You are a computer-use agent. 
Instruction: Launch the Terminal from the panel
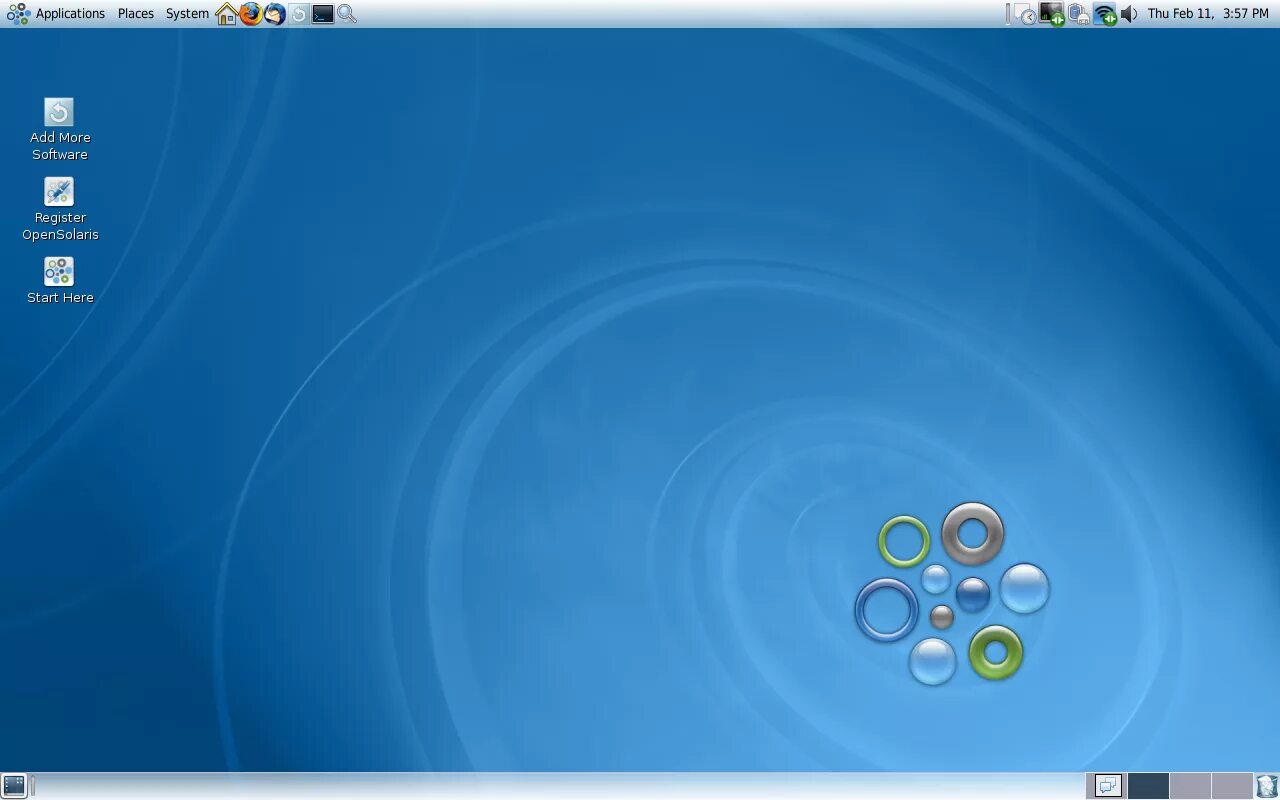323,14
